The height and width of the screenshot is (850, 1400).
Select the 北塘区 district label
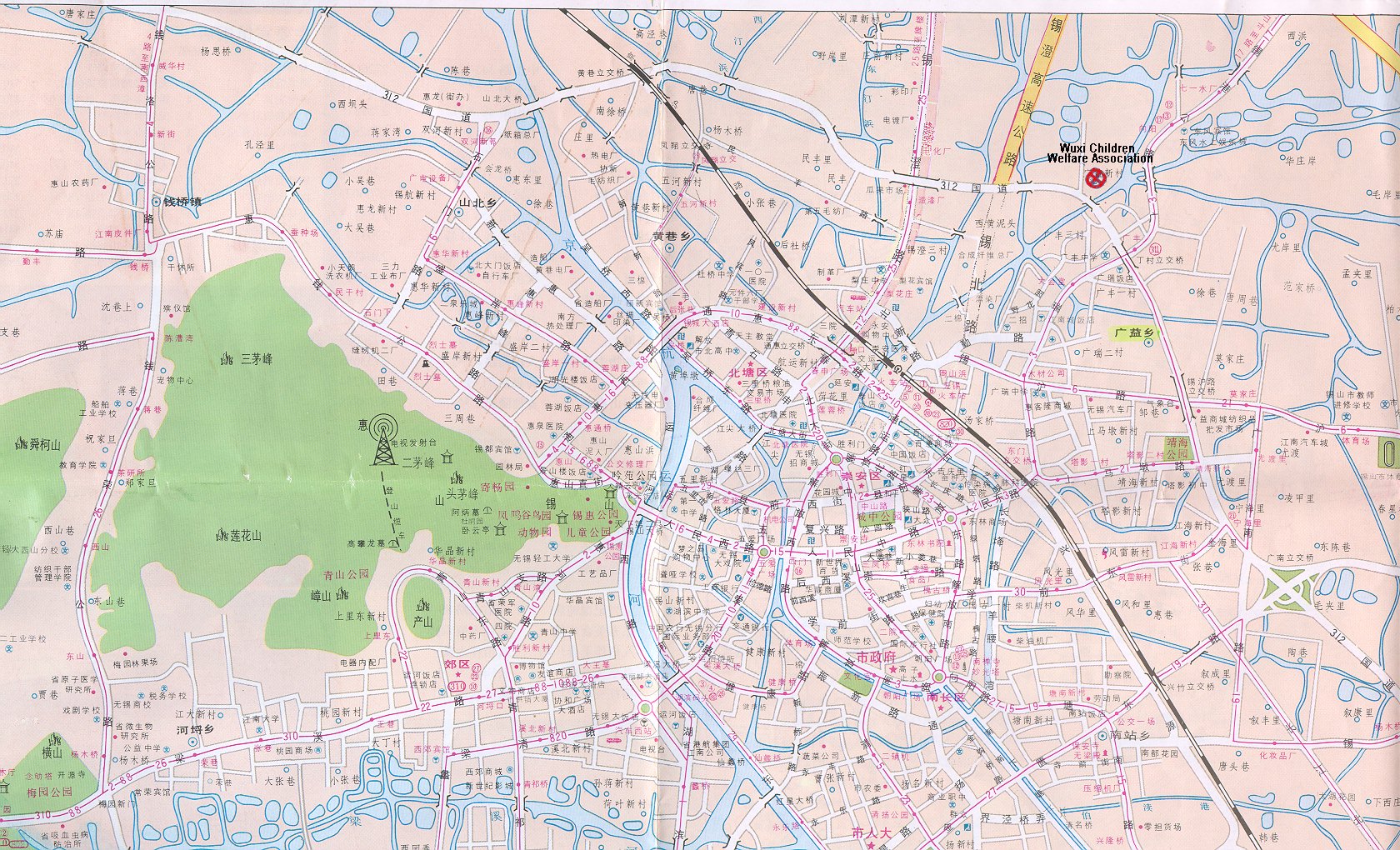tap(747, 372)
